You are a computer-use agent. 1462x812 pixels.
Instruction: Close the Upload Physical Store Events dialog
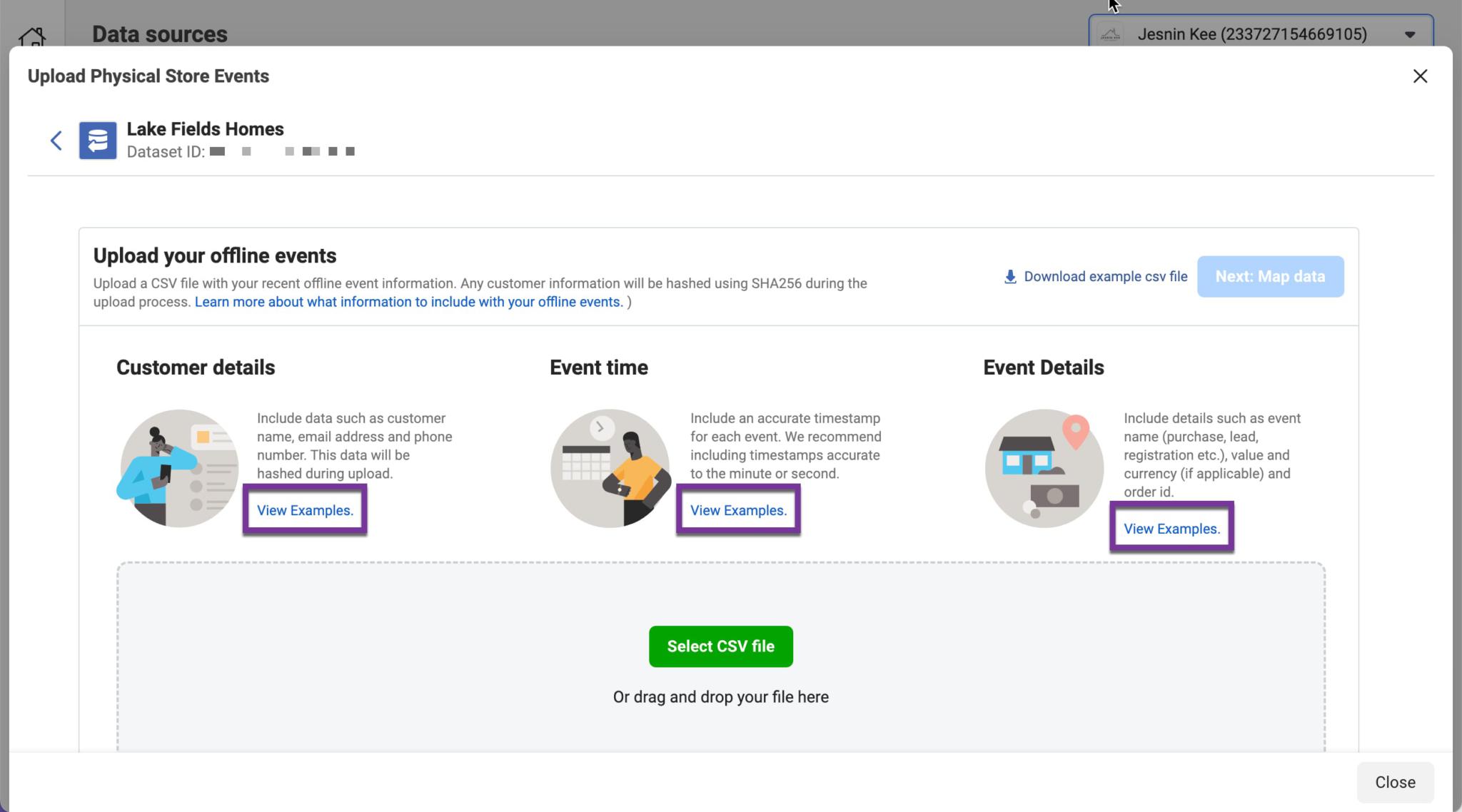pyautogui.click(x=1421, y=76)
